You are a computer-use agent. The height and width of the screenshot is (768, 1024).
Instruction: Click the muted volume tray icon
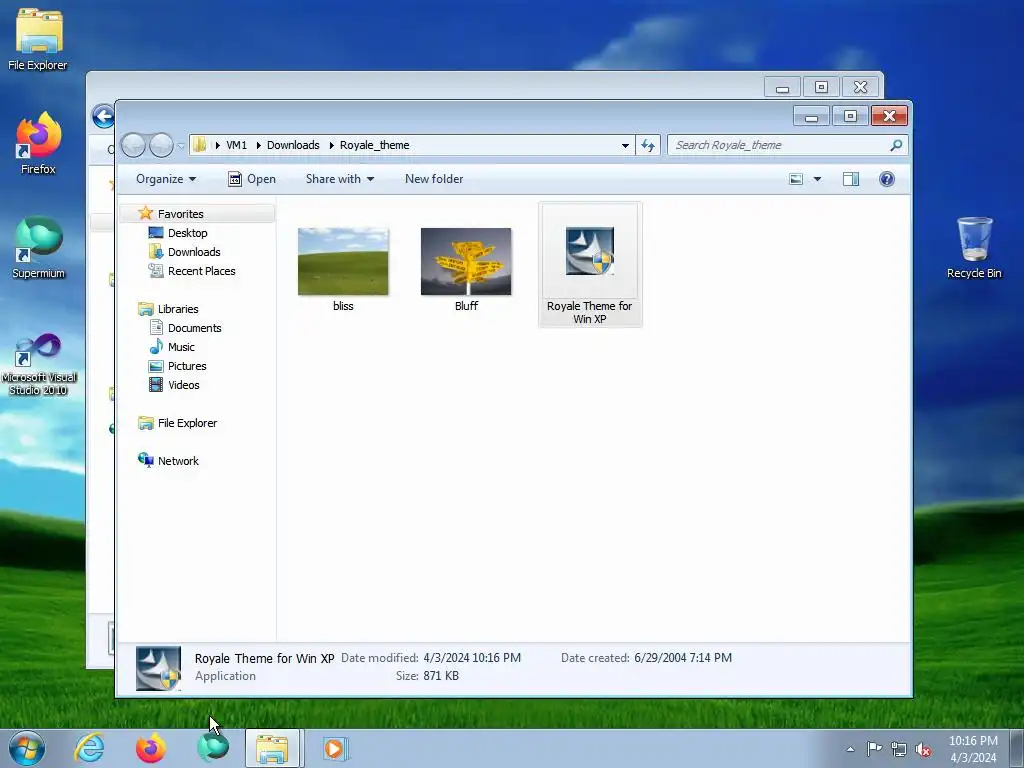coord(923,750)
